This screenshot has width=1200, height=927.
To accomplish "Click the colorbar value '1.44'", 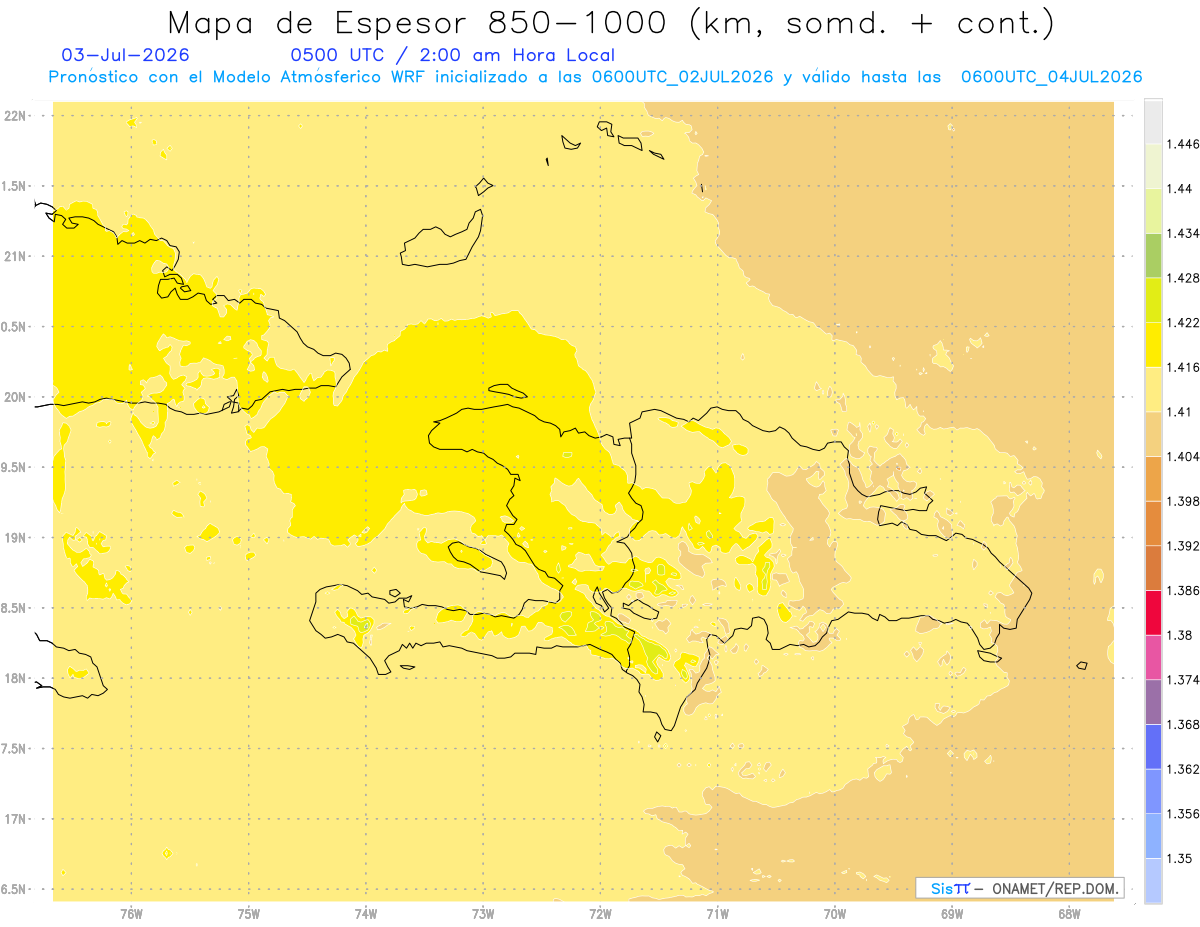I will 1181,189.
